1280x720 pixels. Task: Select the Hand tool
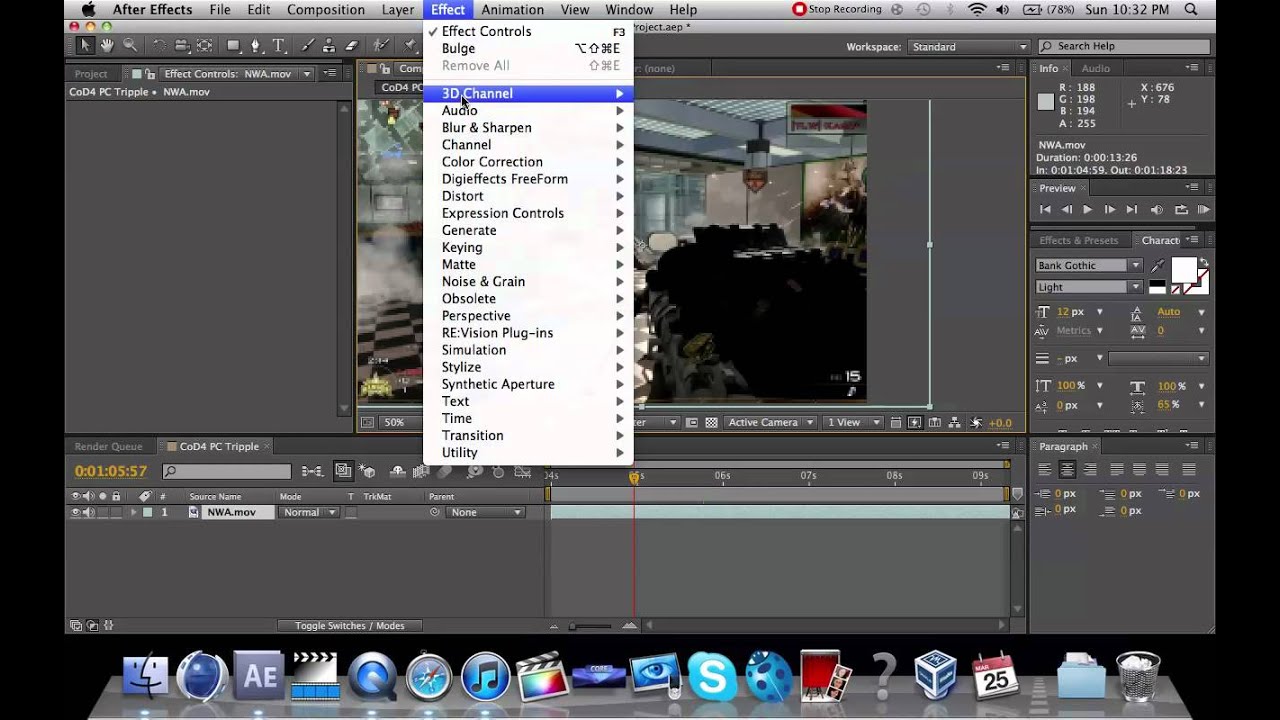coord(107,46)
